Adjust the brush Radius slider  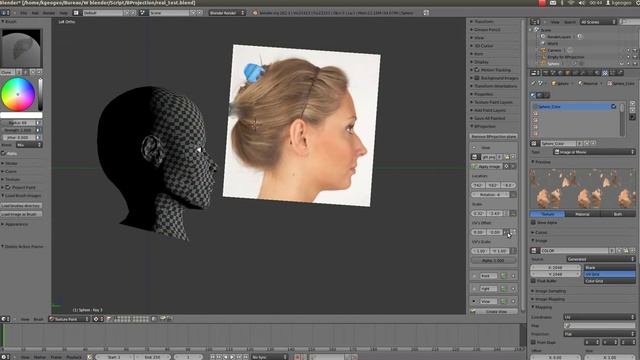click(x=19, y=122)
